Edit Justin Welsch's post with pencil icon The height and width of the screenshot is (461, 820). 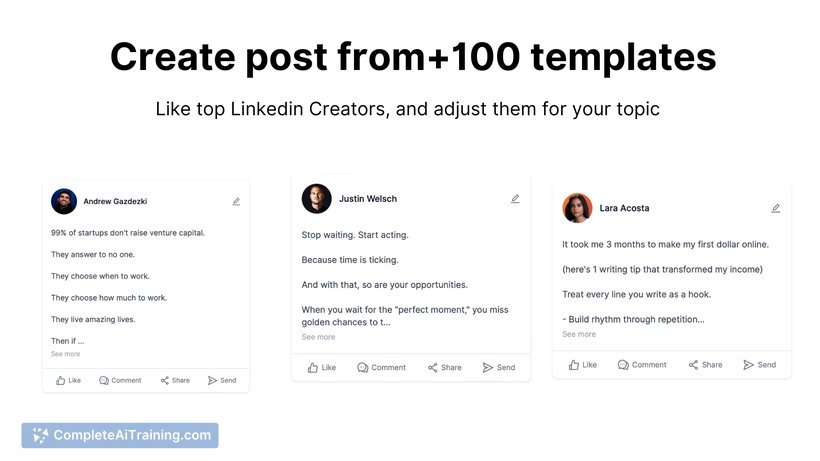click(x=515, y=199)
